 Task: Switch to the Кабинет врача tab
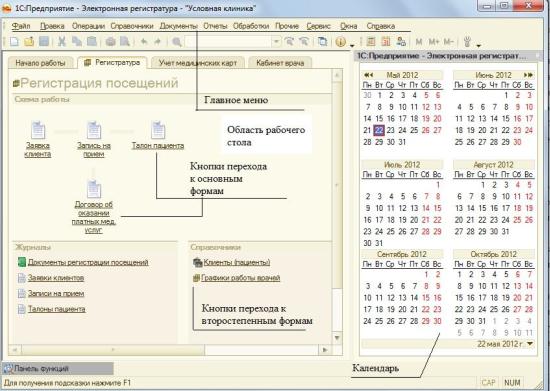pos(280,63)
